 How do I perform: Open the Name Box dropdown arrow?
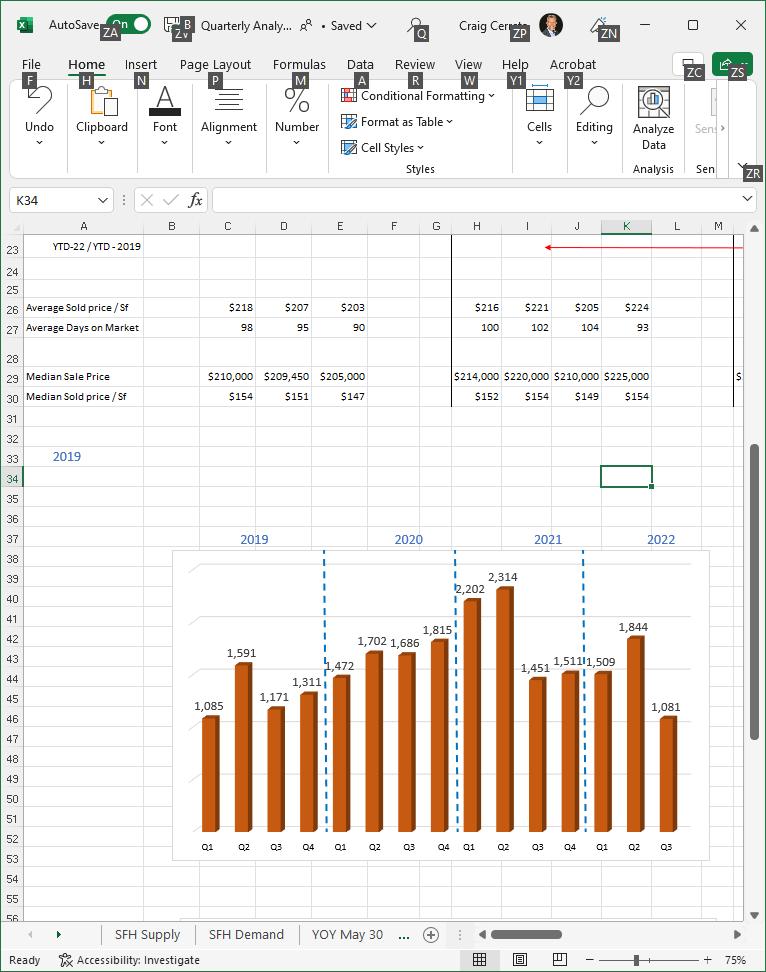[x=102, y=200]
